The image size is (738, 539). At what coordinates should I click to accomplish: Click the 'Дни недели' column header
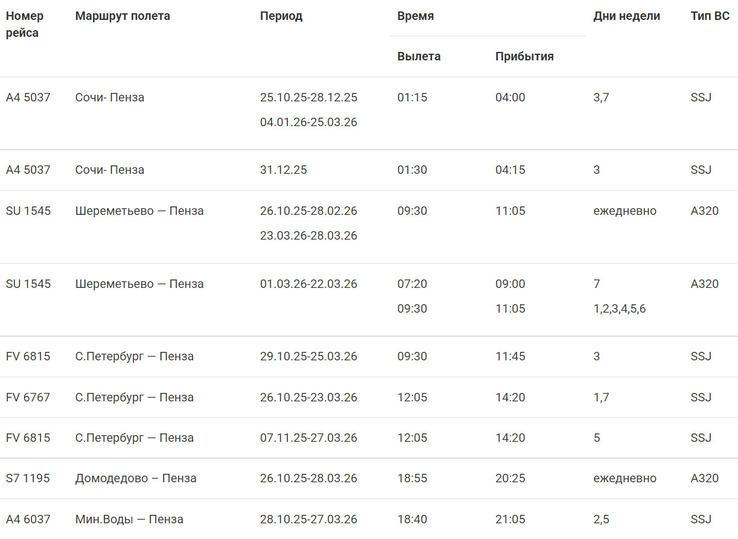click(x=626, y=16)
